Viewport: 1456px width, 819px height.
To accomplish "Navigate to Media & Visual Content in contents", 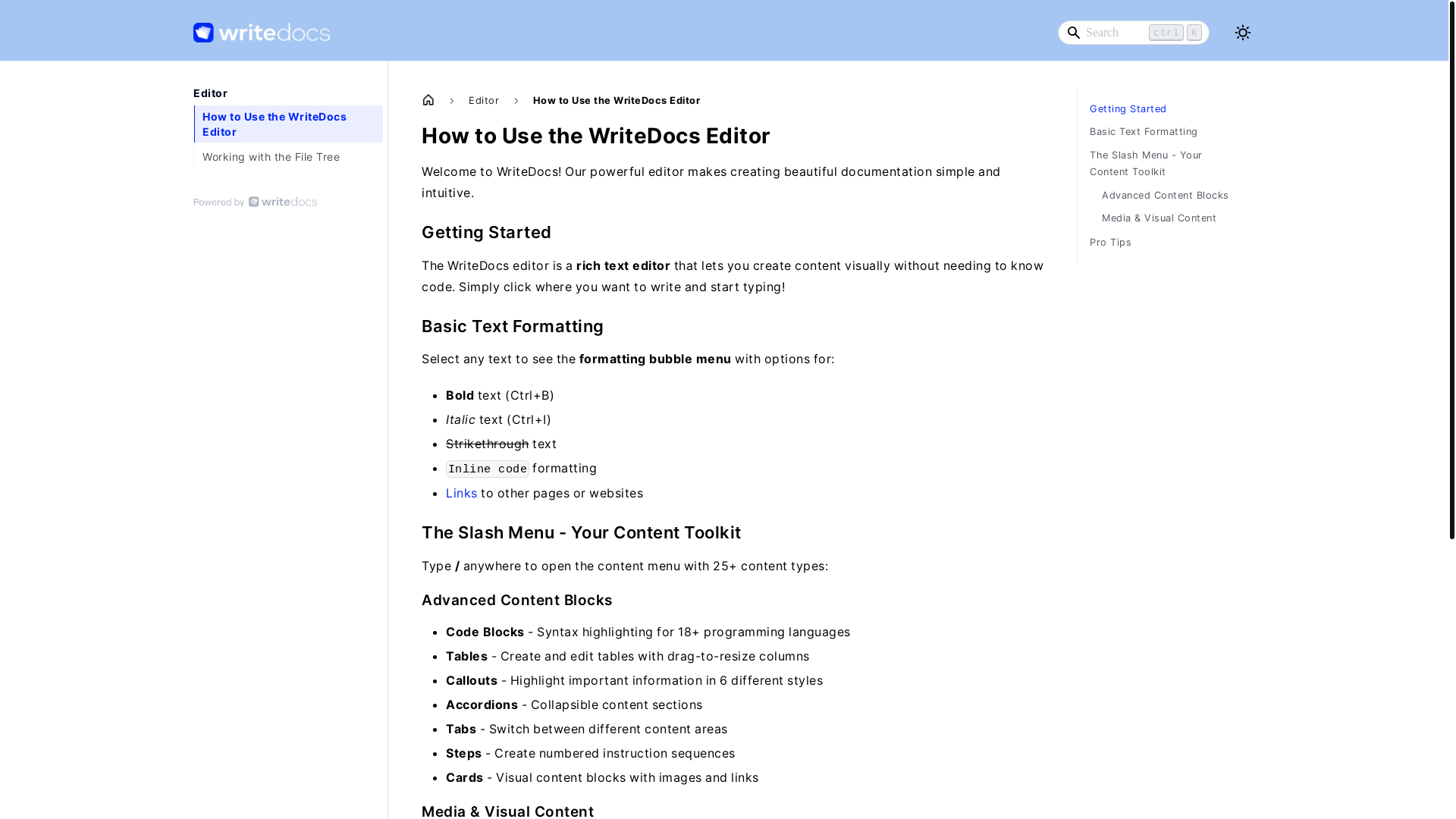I will 1159,218.
